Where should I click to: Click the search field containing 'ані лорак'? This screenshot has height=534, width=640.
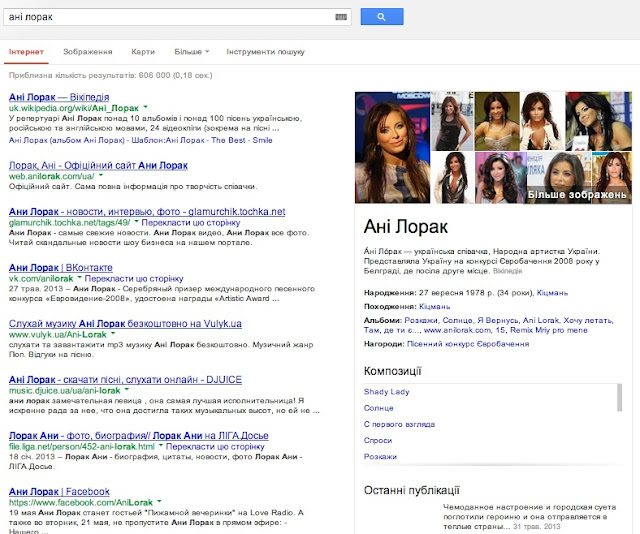tap(177, 17)
